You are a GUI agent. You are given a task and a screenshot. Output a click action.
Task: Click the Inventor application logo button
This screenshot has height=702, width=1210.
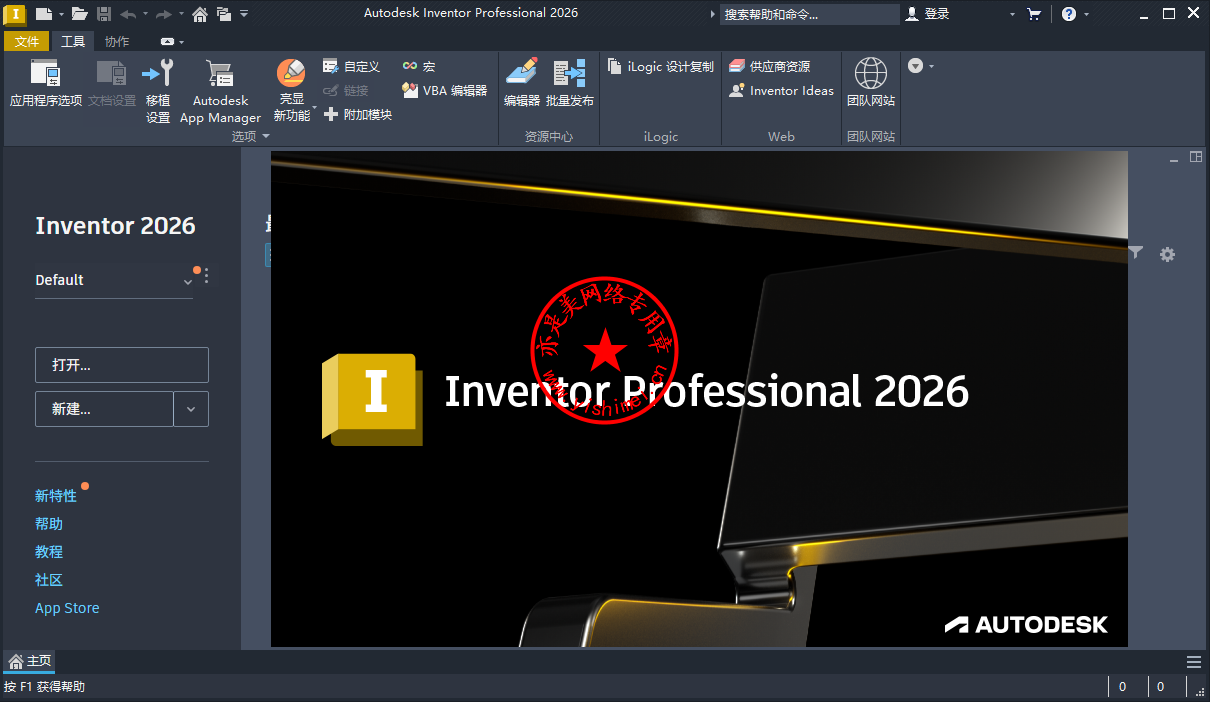pos(14,14)
